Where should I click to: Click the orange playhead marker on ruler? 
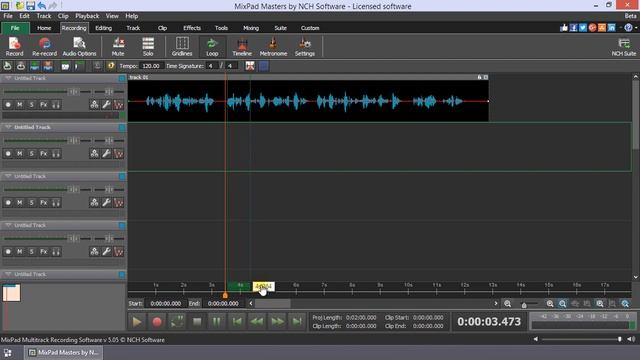(x=225, y=295)
